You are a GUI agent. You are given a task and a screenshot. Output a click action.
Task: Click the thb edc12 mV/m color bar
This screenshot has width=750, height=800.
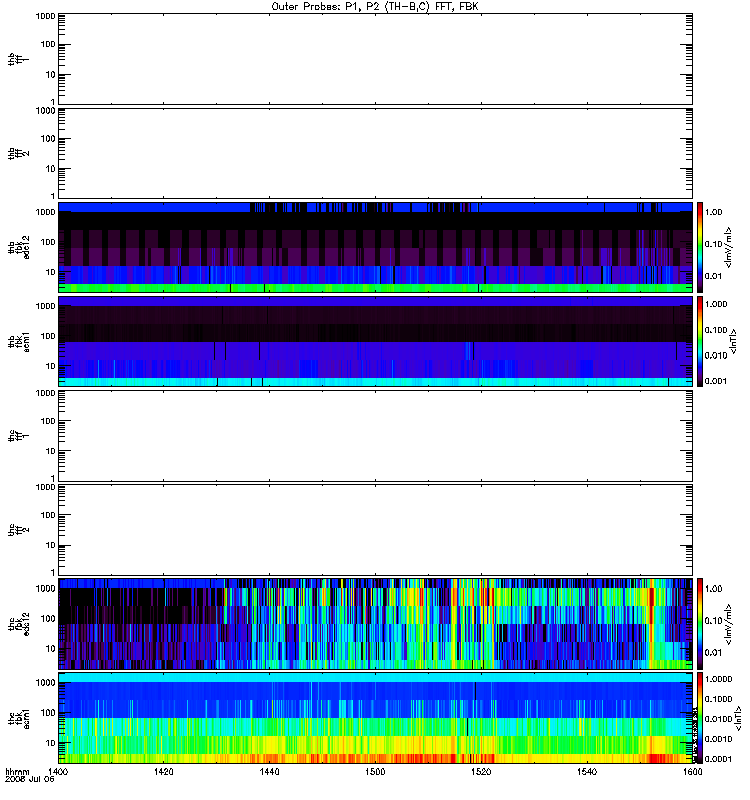700,247
